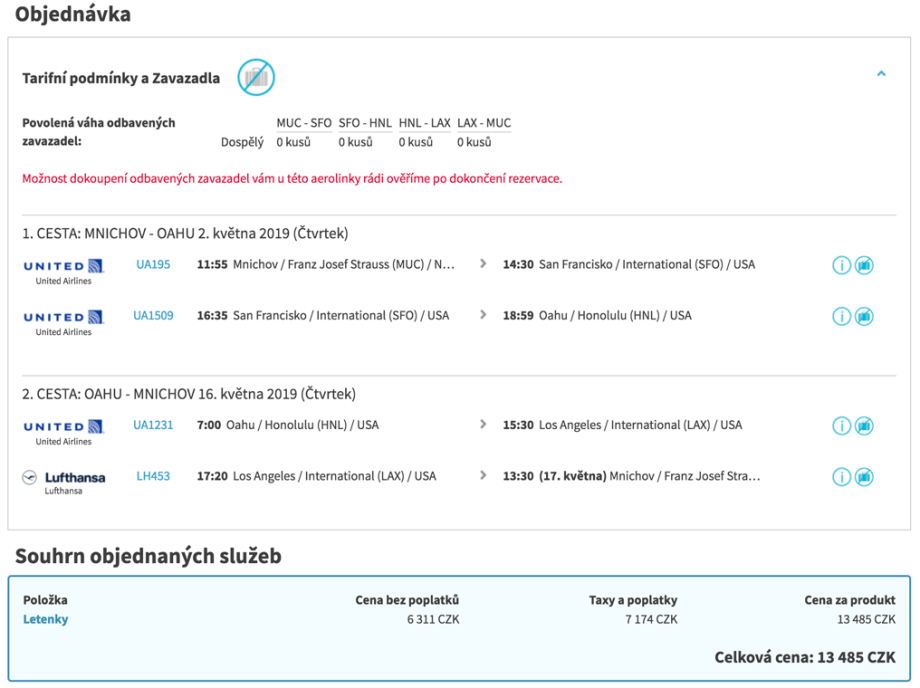Click the no-baggage icon for flight UA1509
The image size is (920, 688).
point(864,316)
